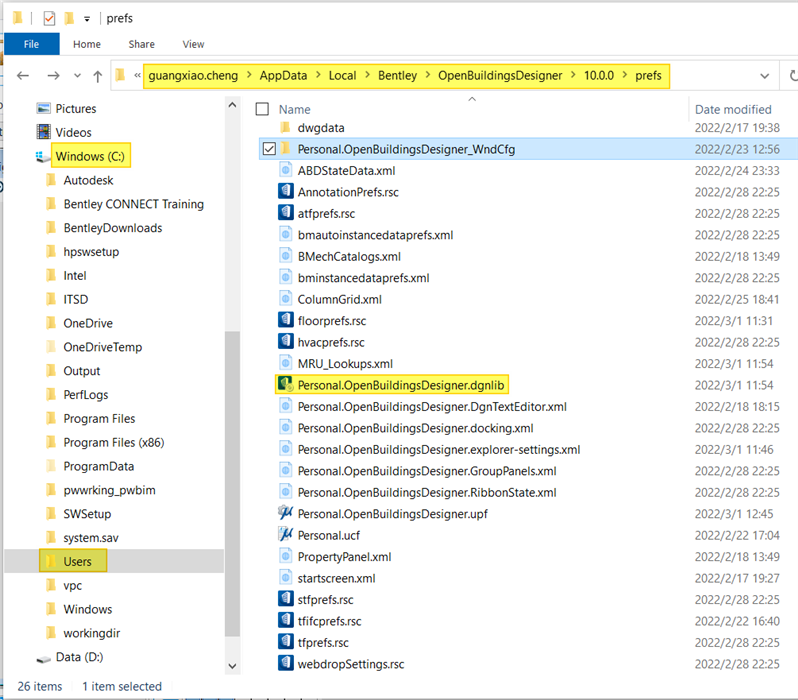Click the Forward navigation arrow
This screenshot has height=700, width=798.
[x=53, y=76]
